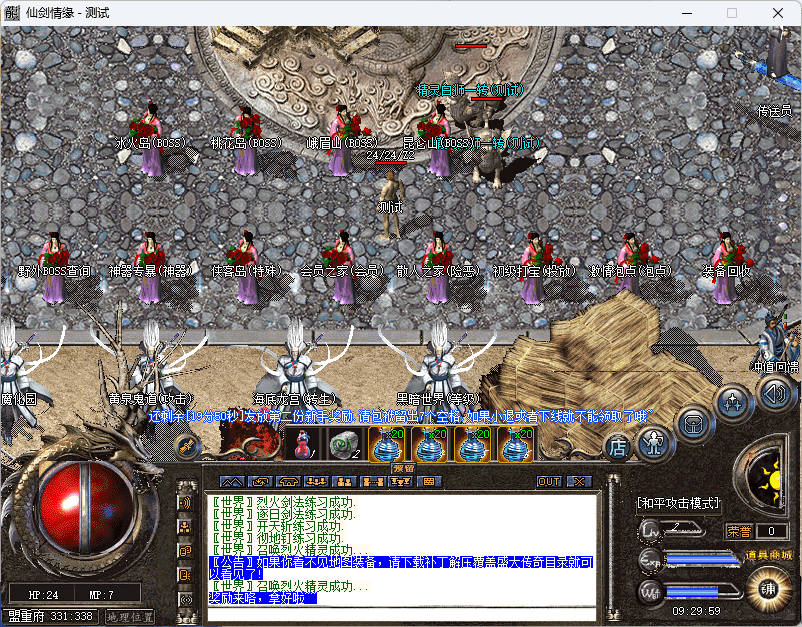Open the 道具商城 glowing 铺 shop button
The width and height of the screenshot is (802, 627).
click(x=768, y=589)
